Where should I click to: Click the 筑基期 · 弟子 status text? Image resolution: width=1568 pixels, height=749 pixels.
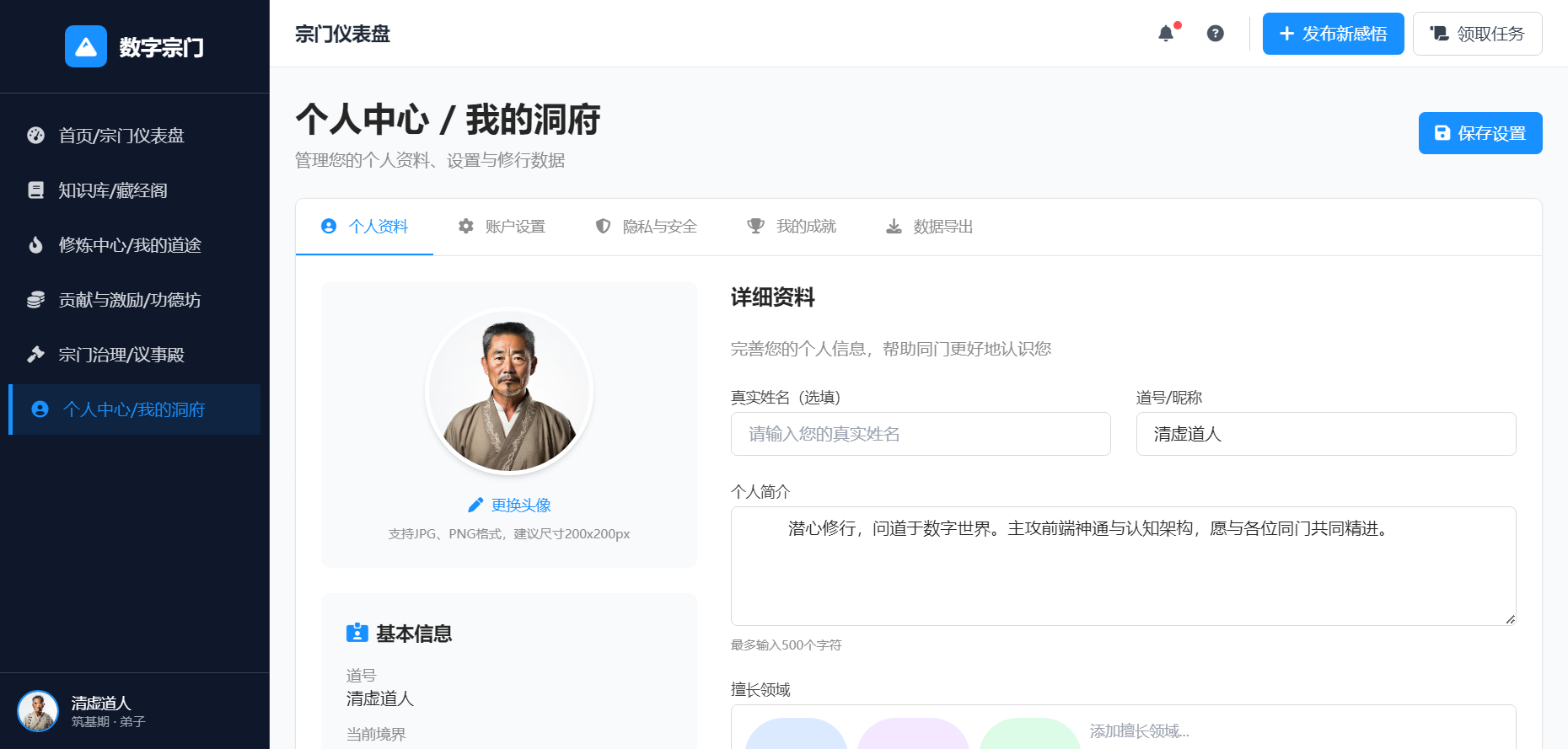coord(109,722)
